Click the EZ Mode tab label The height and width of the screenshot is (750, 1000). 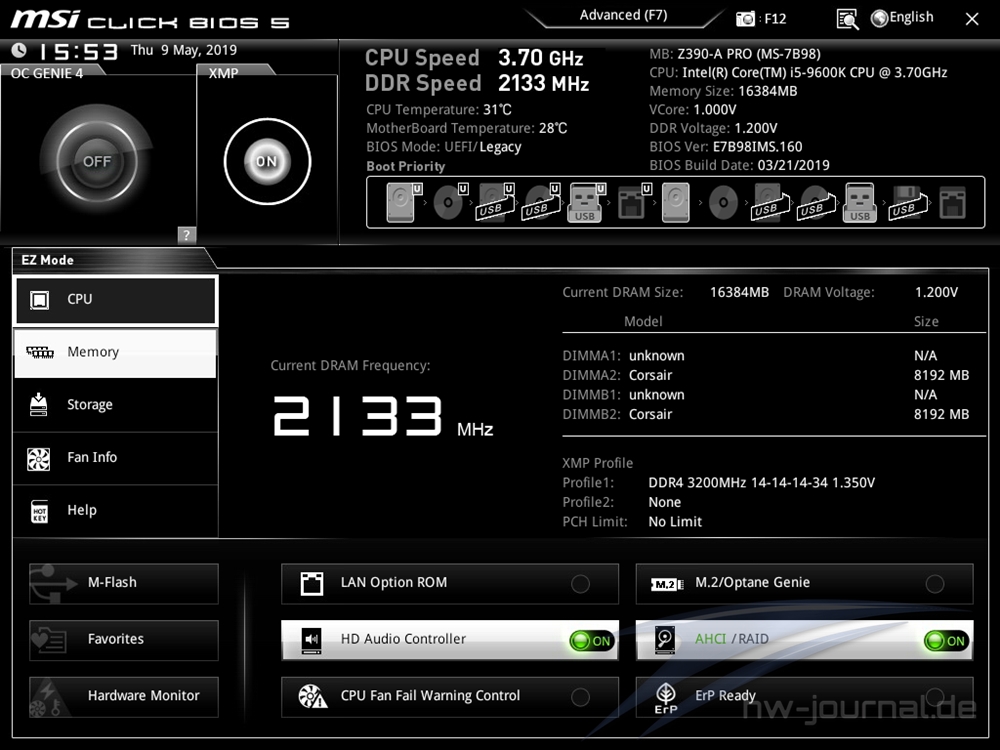pos(48,260)
